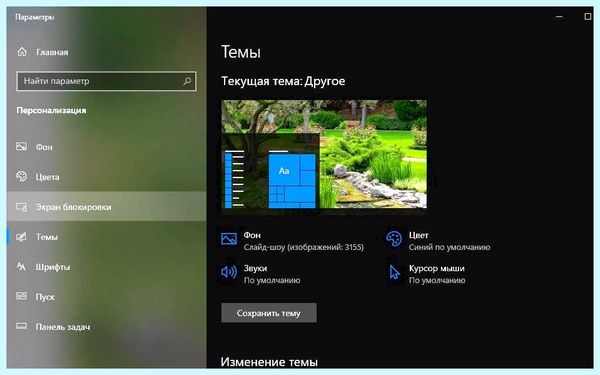Select Экран блокировки in sidebar

106,207
